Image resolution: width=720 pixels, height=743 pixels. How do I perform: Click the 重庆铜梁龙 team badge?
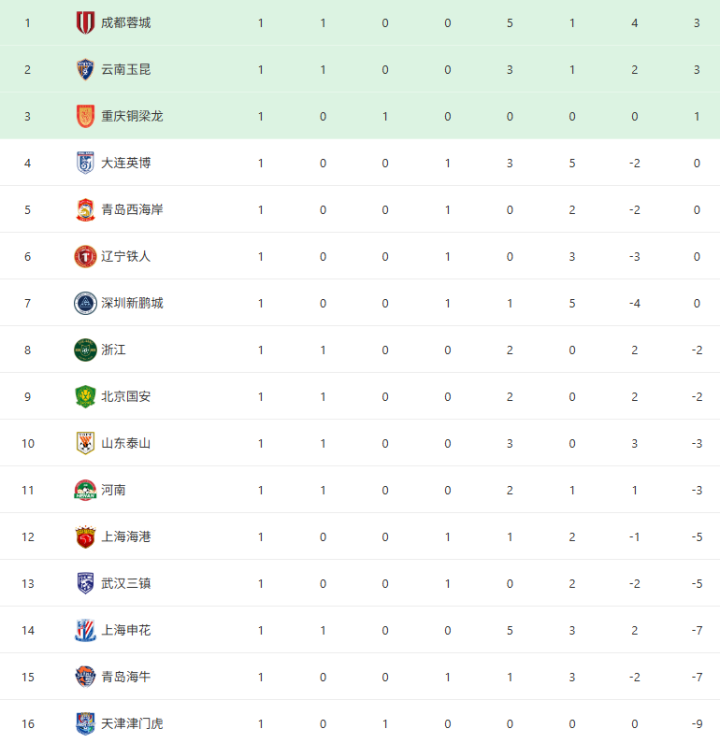pyautogui.click(x=85, y=116)
